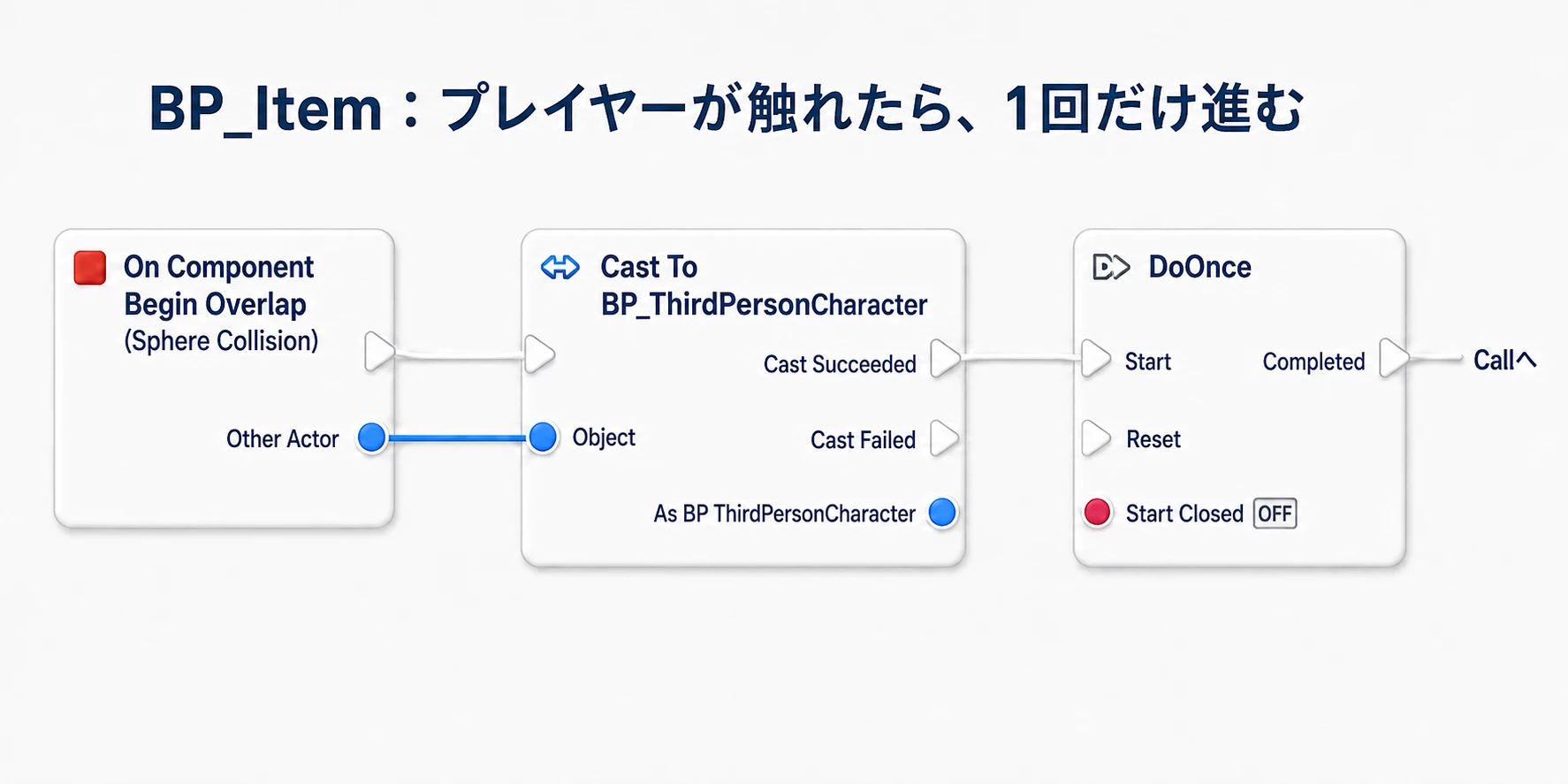Screen dimensions: 1568x784
Task: Click the Reset label on DoOnce
Action: pos(1153,439)
